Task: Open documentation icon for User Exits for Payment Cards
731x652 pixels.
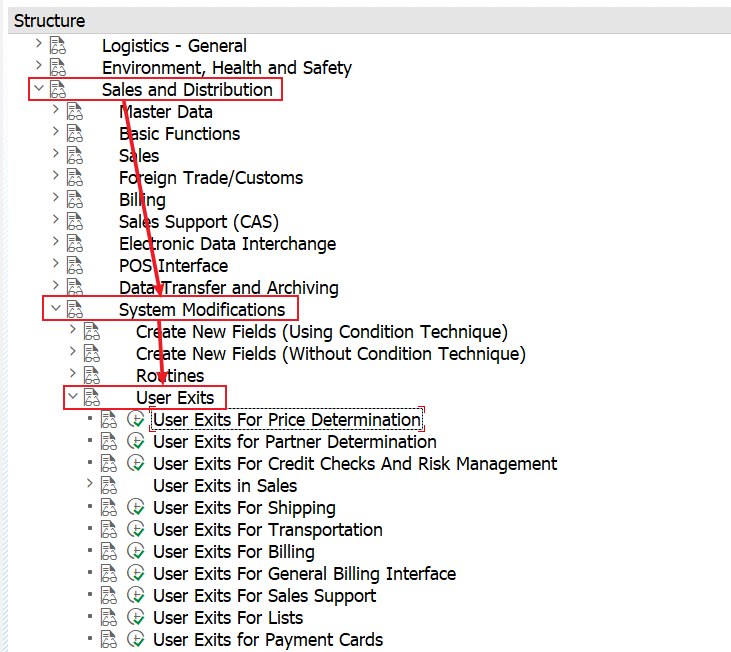Action: (109, 639)
